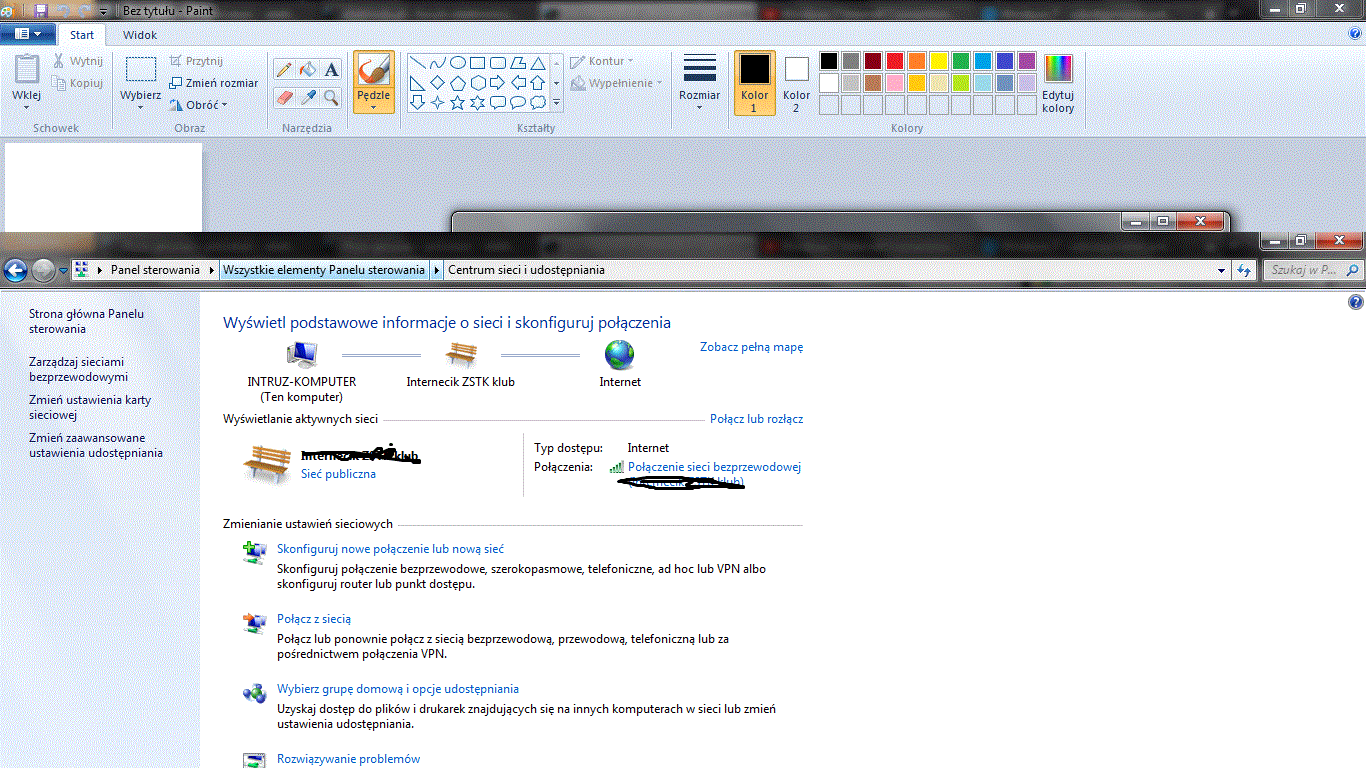Switch to the Widok ribbon tab
Image resolution: width=1366 pixels, height=768 pixels.
click(139, 34)
